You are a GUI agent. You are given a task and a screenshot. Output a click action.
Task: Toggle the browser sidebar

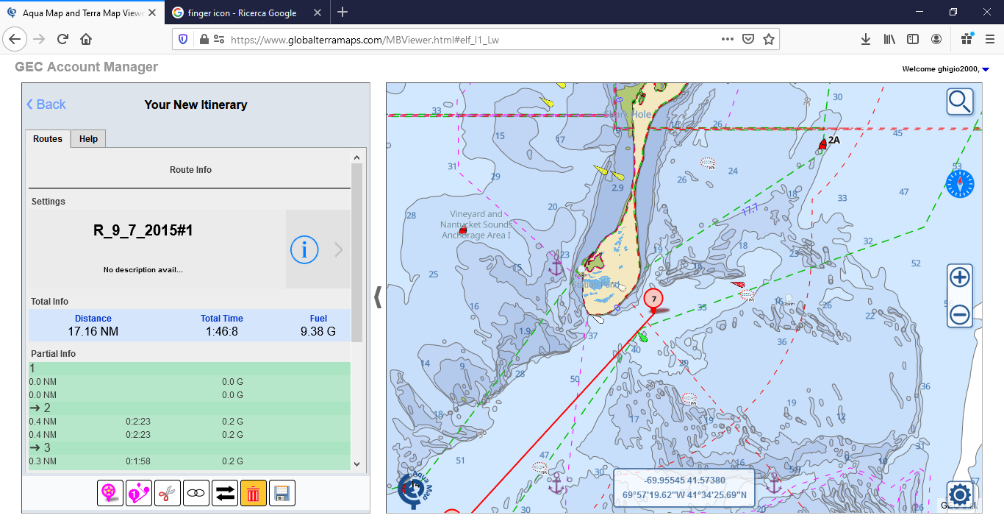pos(913,39)
